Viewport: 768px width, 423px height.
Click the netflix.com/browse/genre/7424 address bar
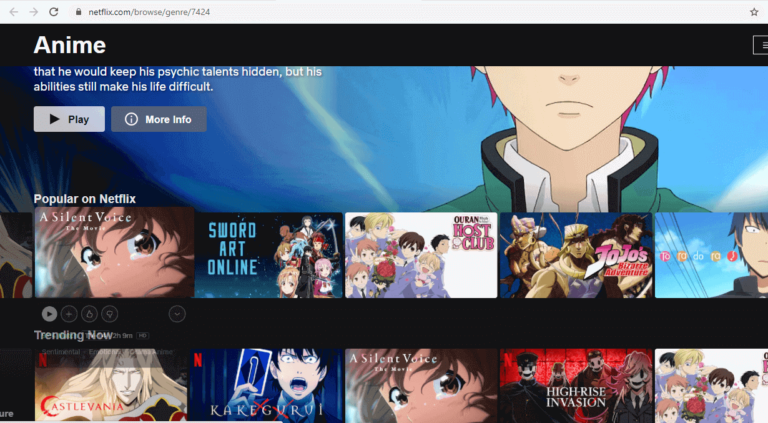pyautogui.click(x=149, y=12)
